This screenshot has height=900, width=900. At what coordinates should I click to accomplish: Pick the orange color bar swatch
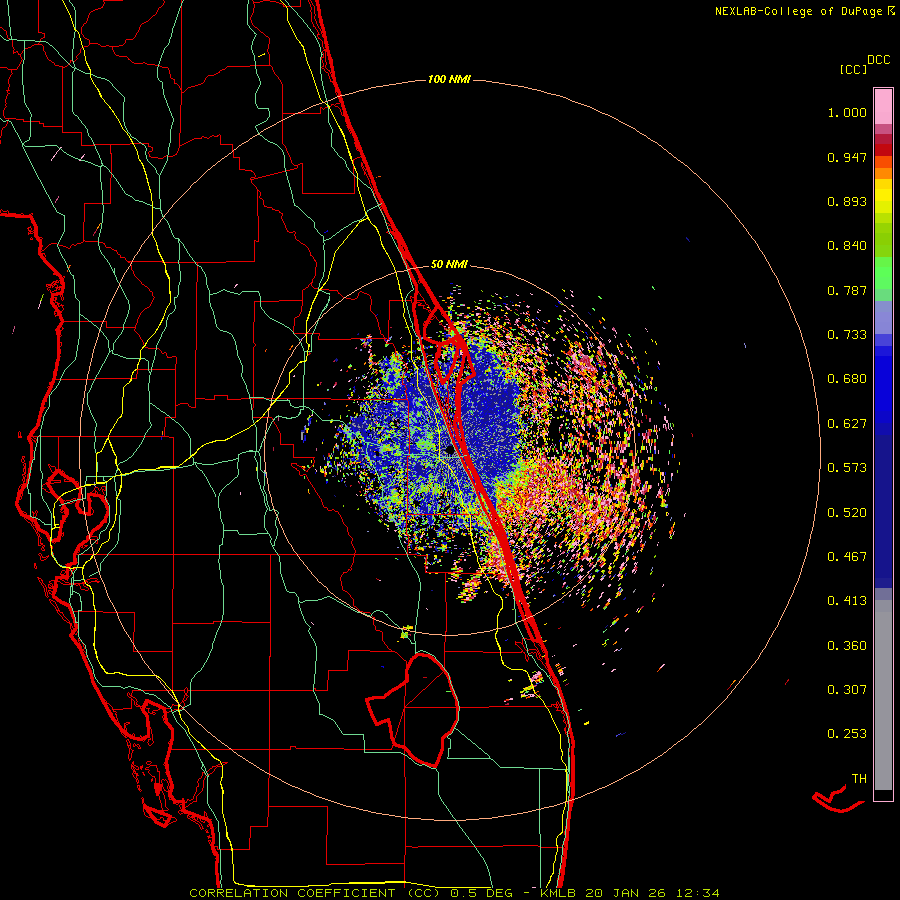883,173
